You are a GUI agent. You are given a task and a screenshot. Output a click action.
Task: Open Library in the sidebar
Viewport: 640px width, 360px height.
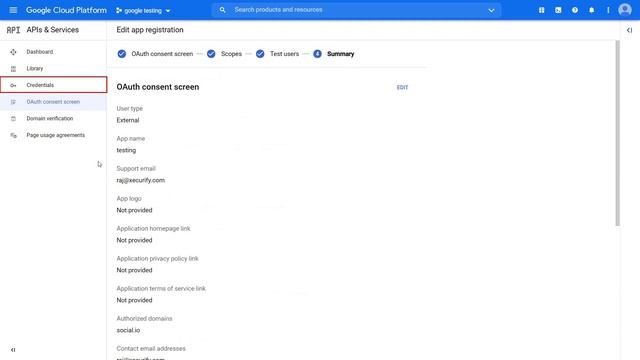click(53, 69)
